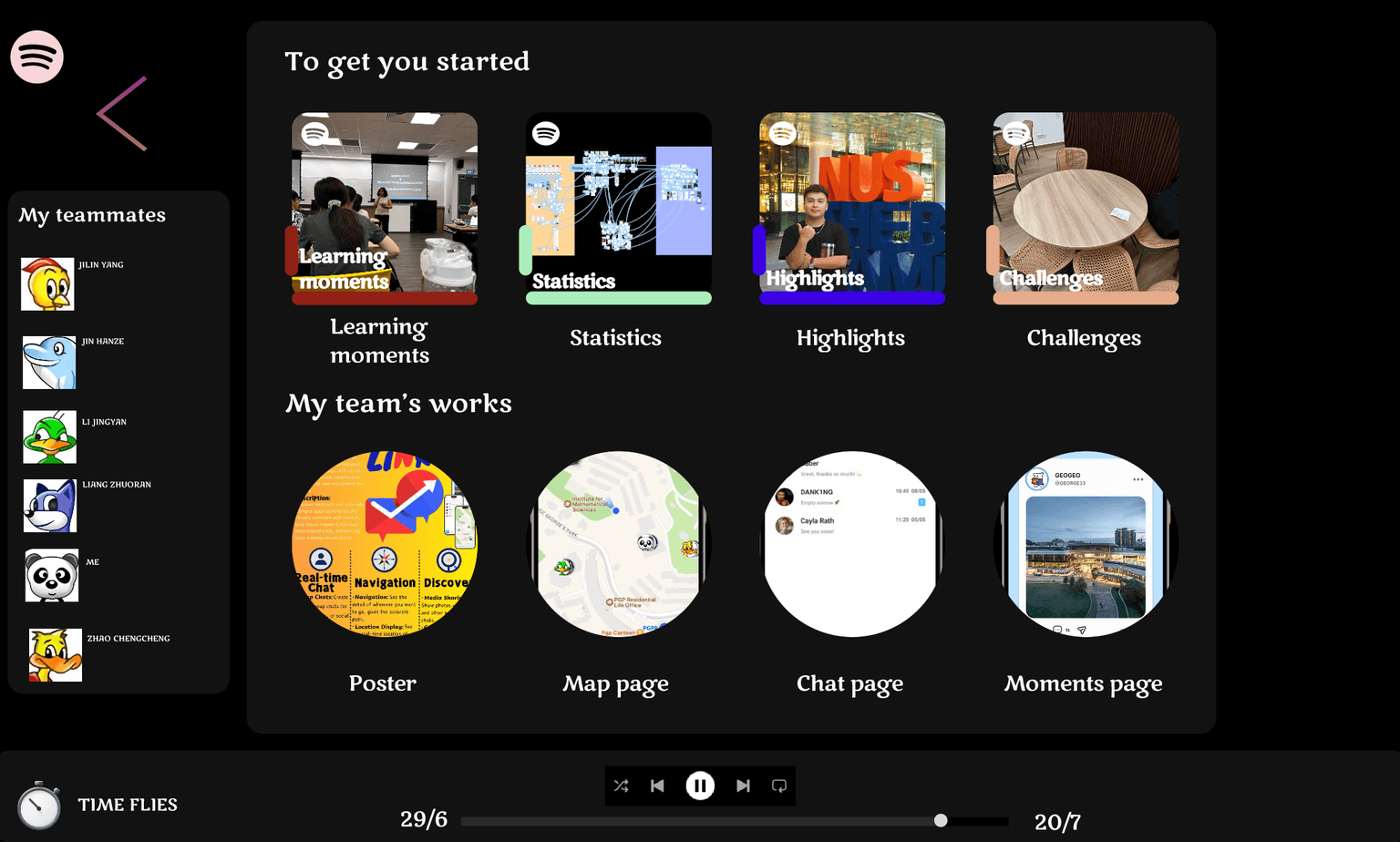Click the stopwatch icon beside Time Flies
This screenshot has height=842, width=1400.
pos(39,806)
